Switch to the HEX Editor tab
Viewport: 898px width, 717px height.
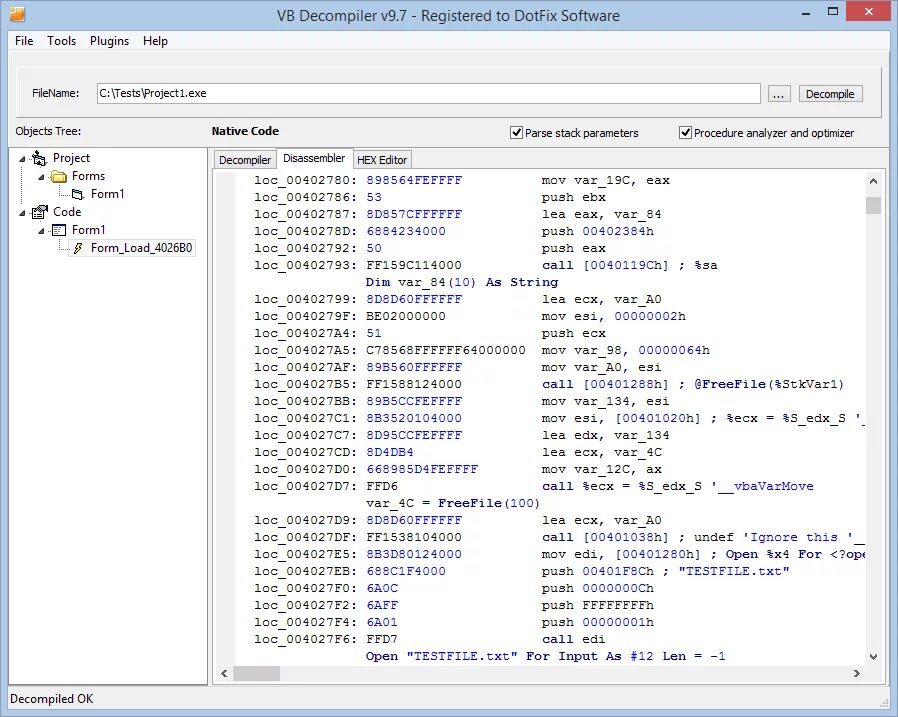(382, 160)
